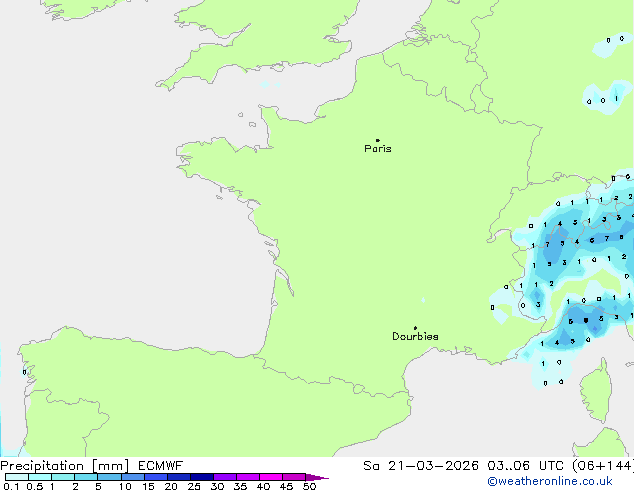Pick the 2–5 mm legend color box

pyautogui.click(x=86, y=477)
